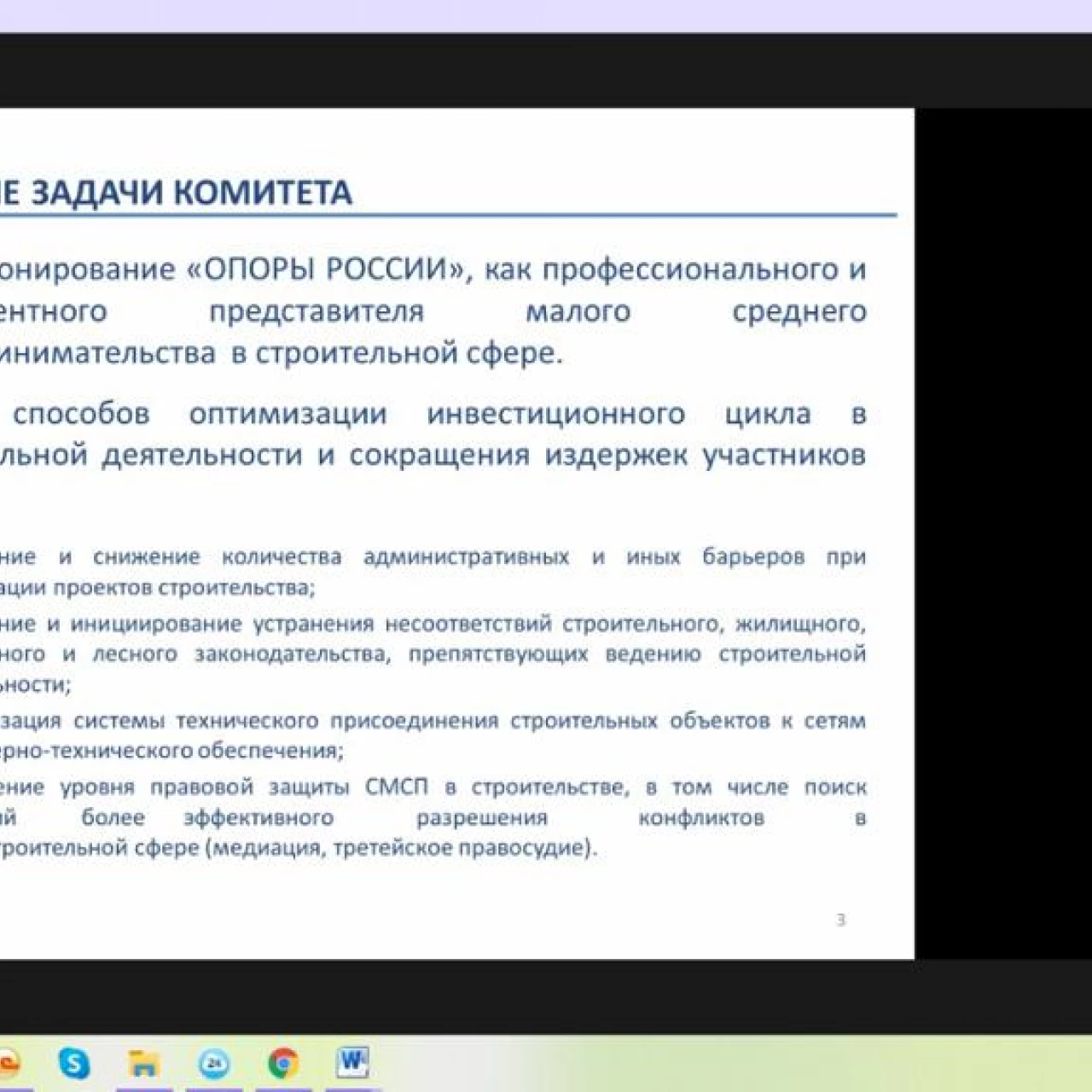Open the round blue 24 taskbar app
This screenshot has width=1092, height=1092.
click(x=214, y=1063)
